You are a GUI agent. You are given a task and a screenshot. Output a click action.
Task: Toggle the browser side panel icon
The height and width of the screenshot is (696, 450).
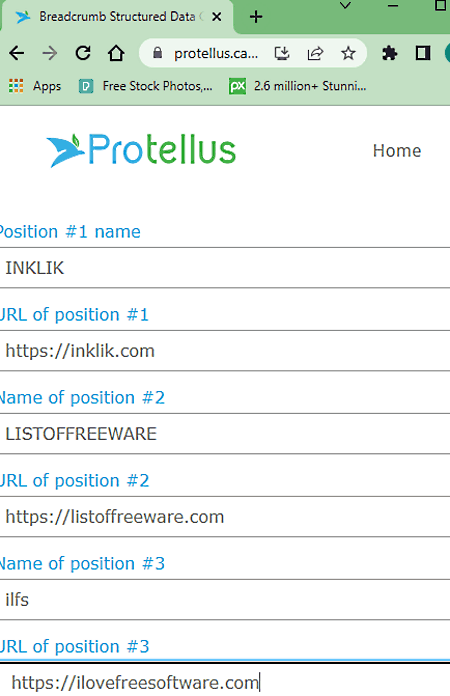(x=423, y=54)
